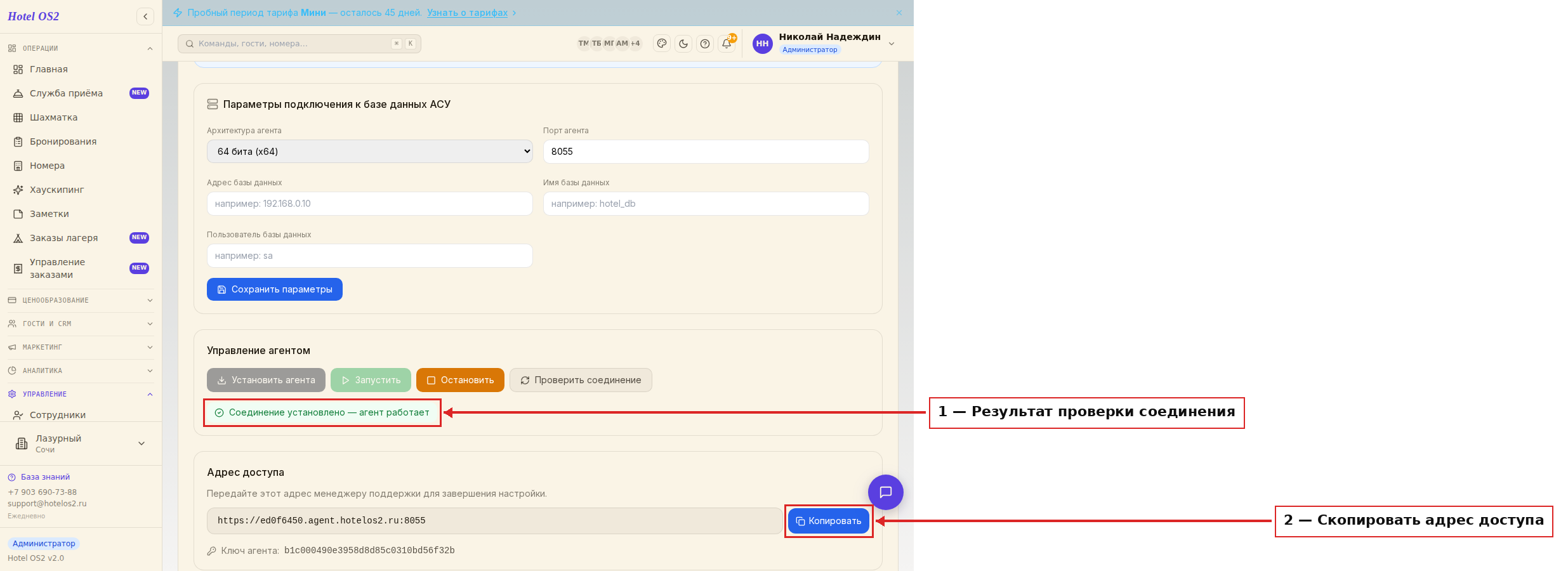Click the НН user avatar
Image resolution: width=1568 pixels, height=571 pixels.
pos(763,44)
